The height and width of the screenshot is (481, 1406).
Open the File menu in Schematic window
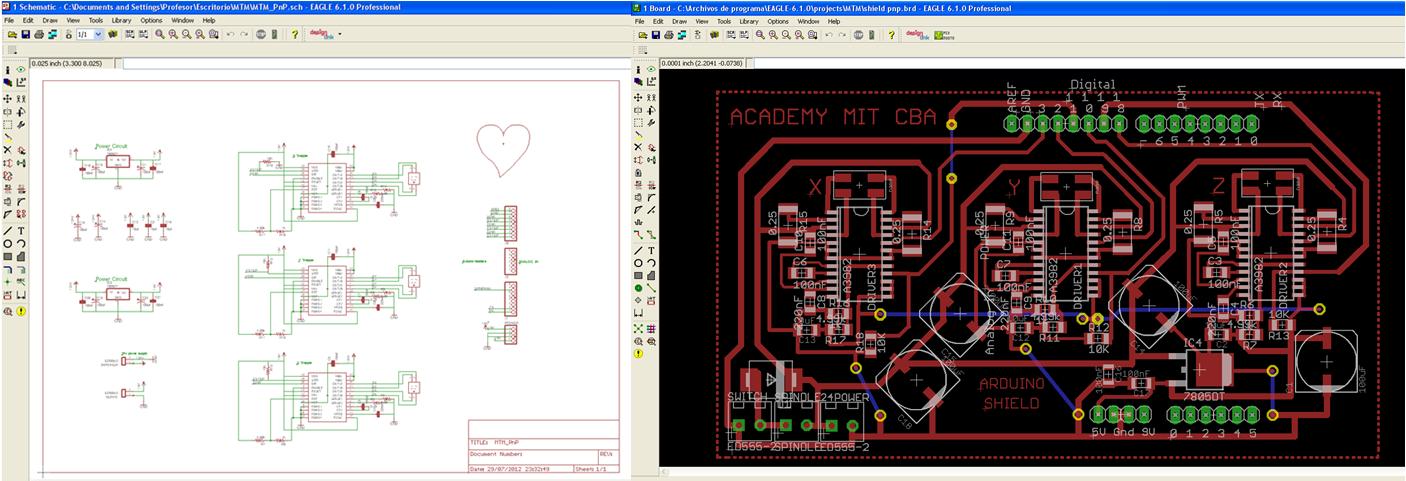(9, 20)
